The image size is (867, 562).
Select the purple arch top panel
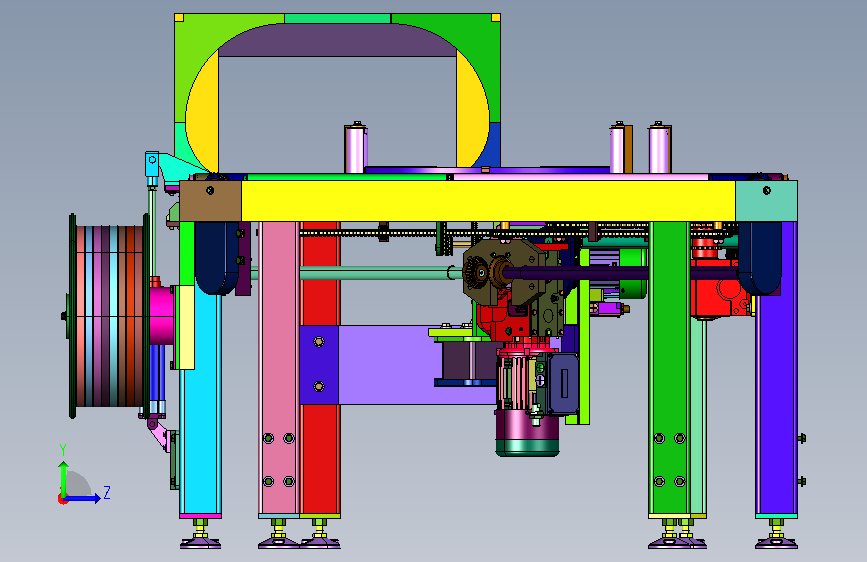337,40
